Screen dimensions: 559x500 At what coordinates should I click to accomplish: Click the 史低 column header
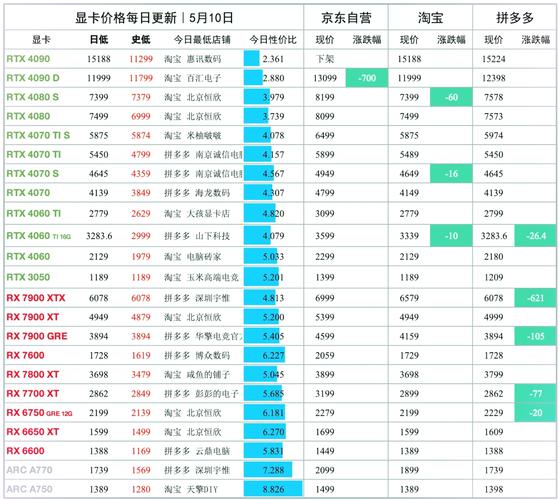tap(141, 40)
